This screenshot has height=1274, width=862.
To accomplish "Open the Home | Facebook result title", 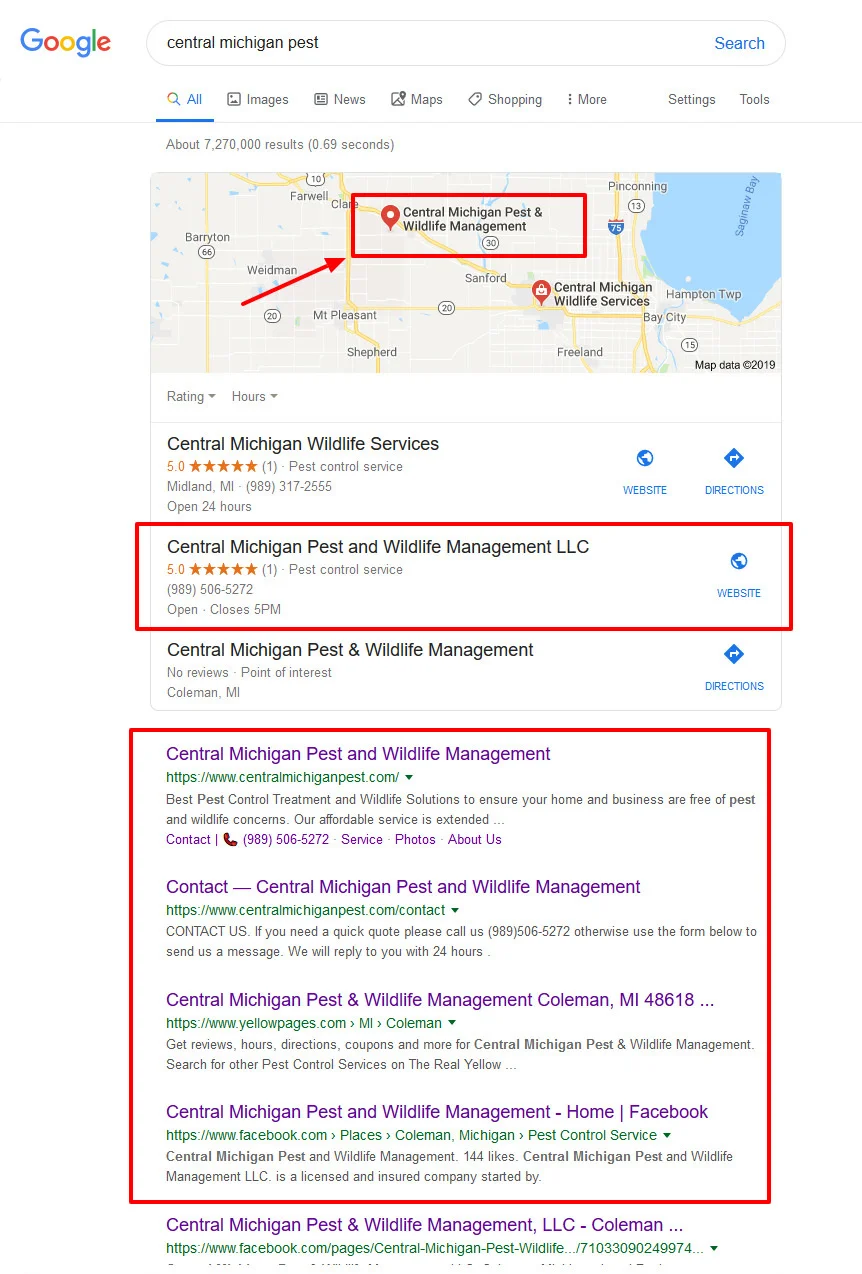I will coord(437,1112).
